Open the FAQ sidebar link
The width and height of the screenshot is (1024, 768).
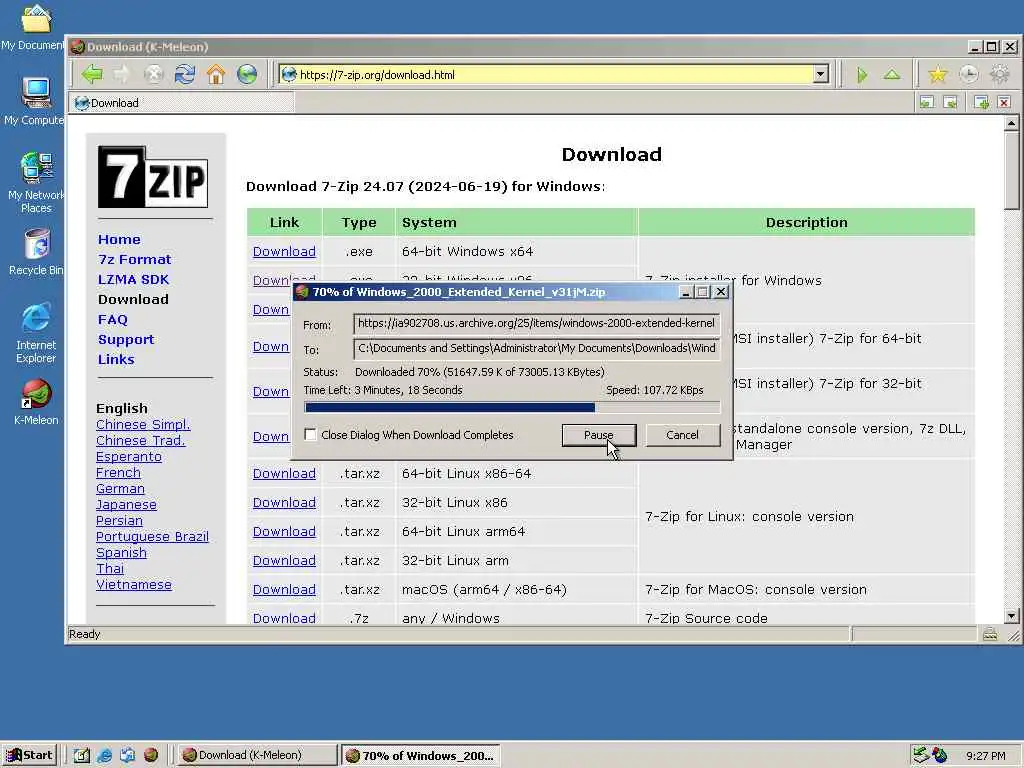pyautogui.click(x=113, y=319)
